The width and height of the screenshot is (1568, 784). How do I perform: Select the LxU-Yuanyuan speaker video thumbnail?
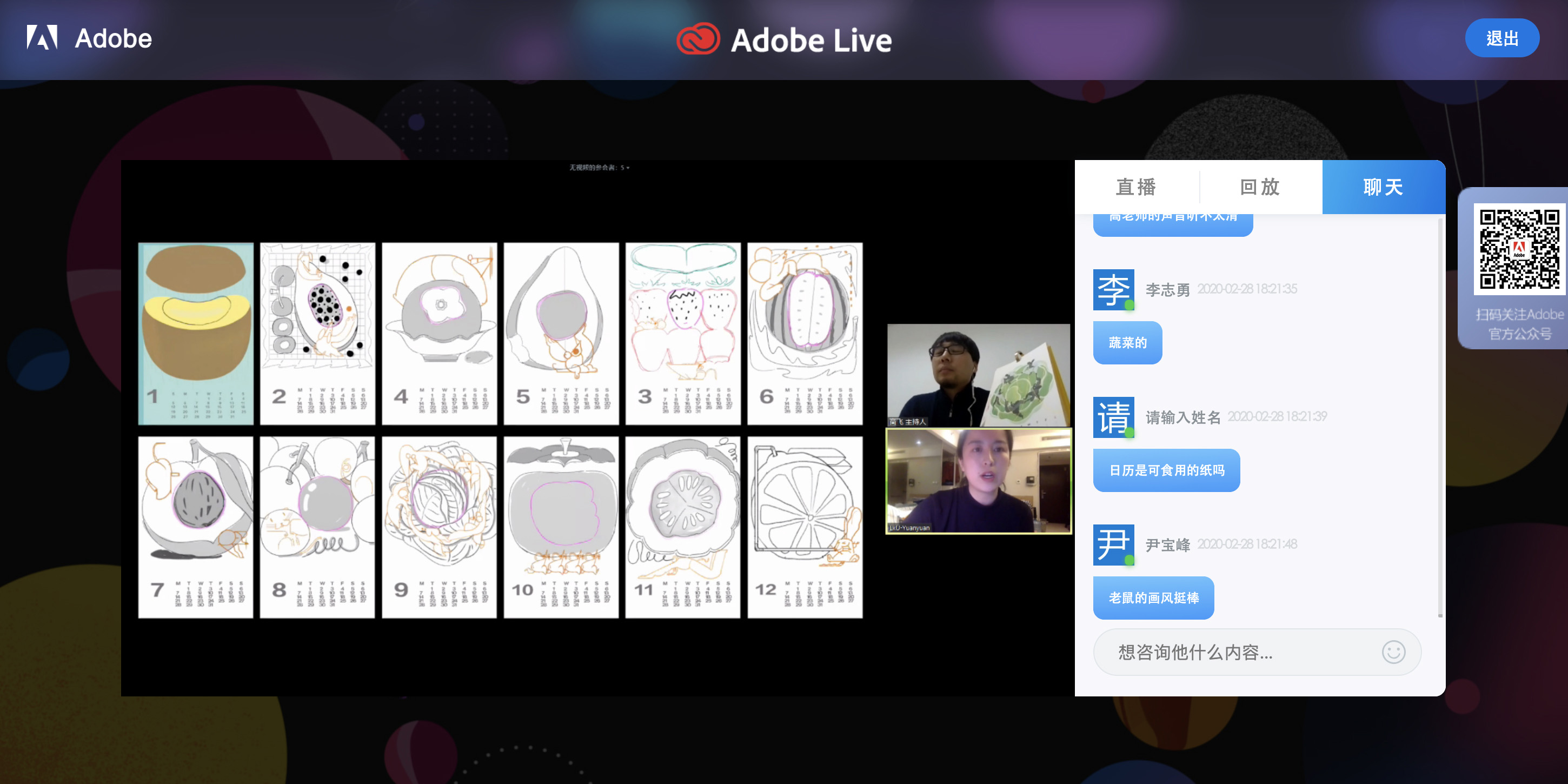pyautogui.click(x=978, y=481)
